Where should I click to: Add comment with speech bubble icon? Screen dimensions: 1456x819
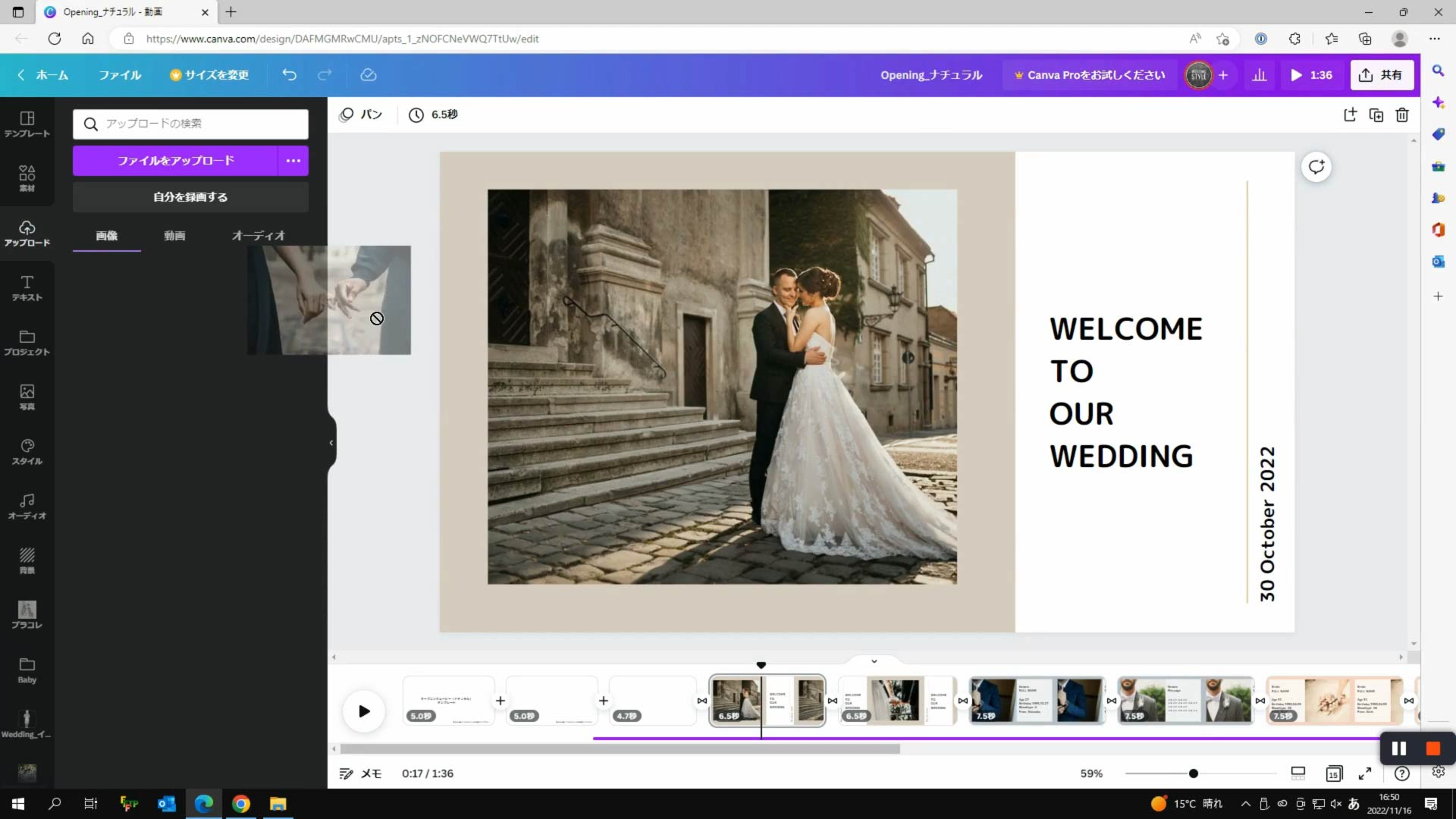[1316, 167]
